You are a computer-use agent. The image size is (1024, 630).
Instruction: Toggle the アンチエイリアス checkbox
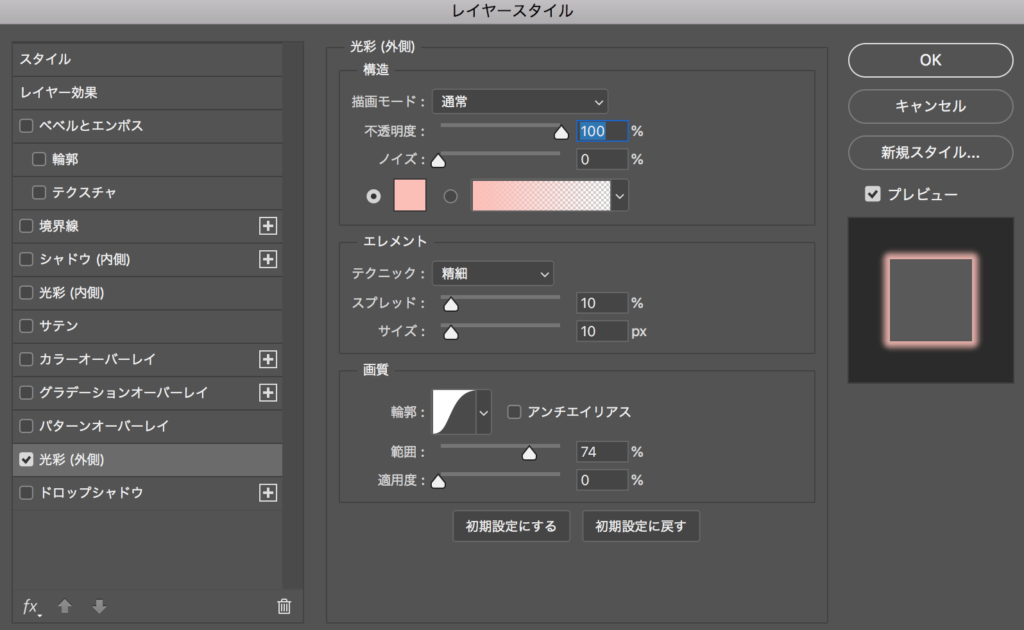click(513, 411)
